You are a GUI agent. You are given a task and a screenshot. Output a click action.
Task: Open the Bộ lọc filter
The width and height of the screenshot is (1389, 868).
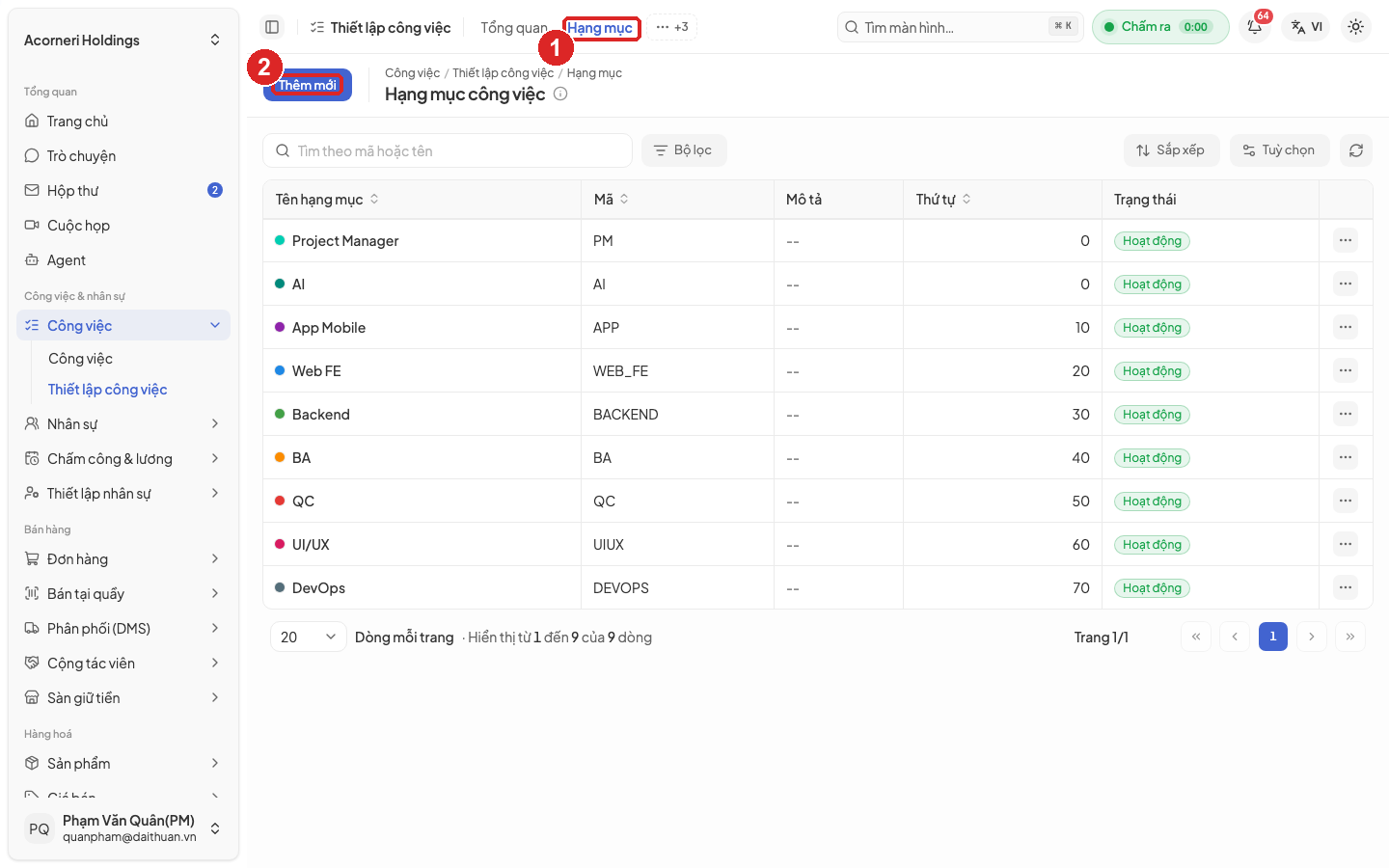(x=684, y=150)
